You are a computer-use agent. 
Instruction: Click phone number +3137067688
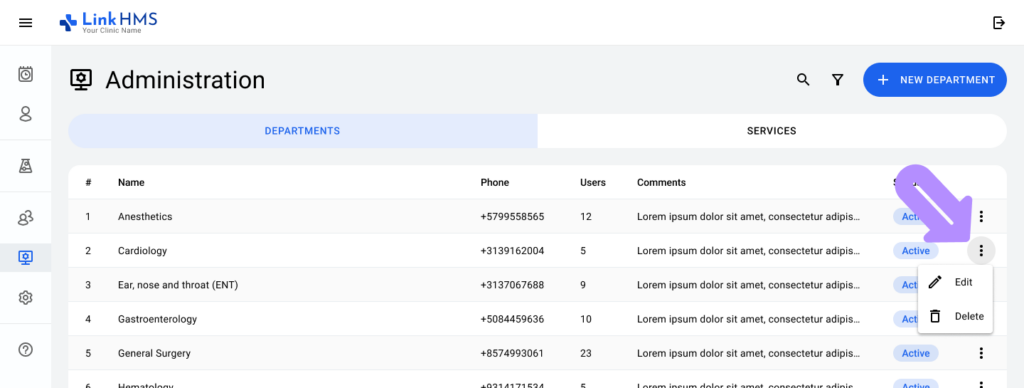tap(512, 285)
